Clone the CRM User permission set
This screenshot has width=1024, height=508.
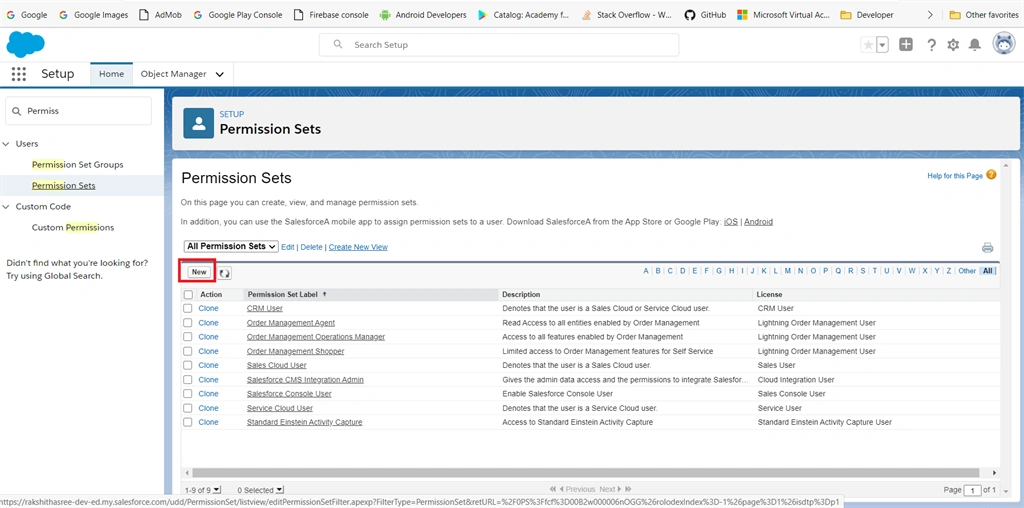click(x=208, y=308)
